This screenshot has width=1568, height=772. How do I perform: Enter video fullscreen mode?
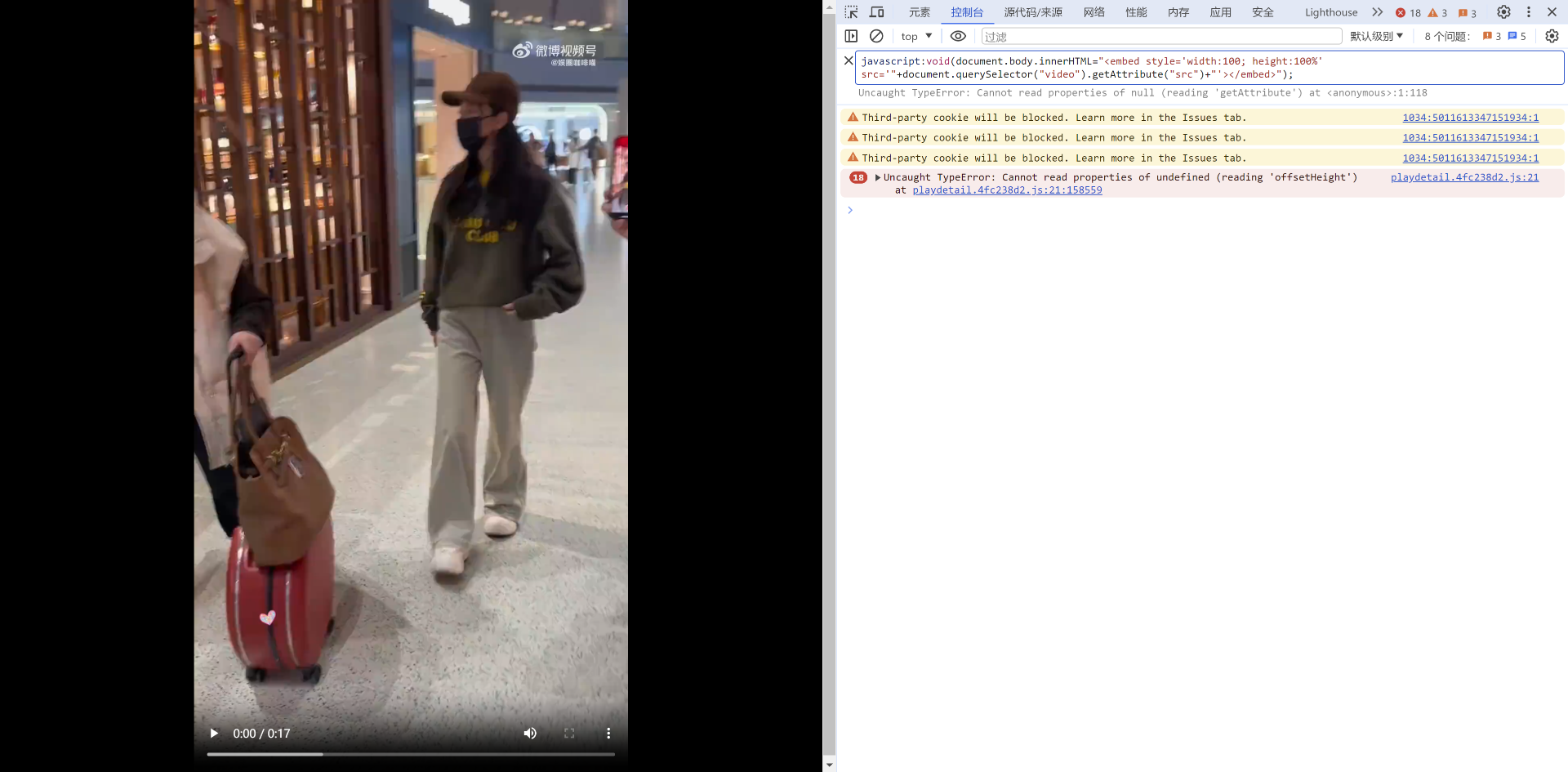[x=569, y=734]
